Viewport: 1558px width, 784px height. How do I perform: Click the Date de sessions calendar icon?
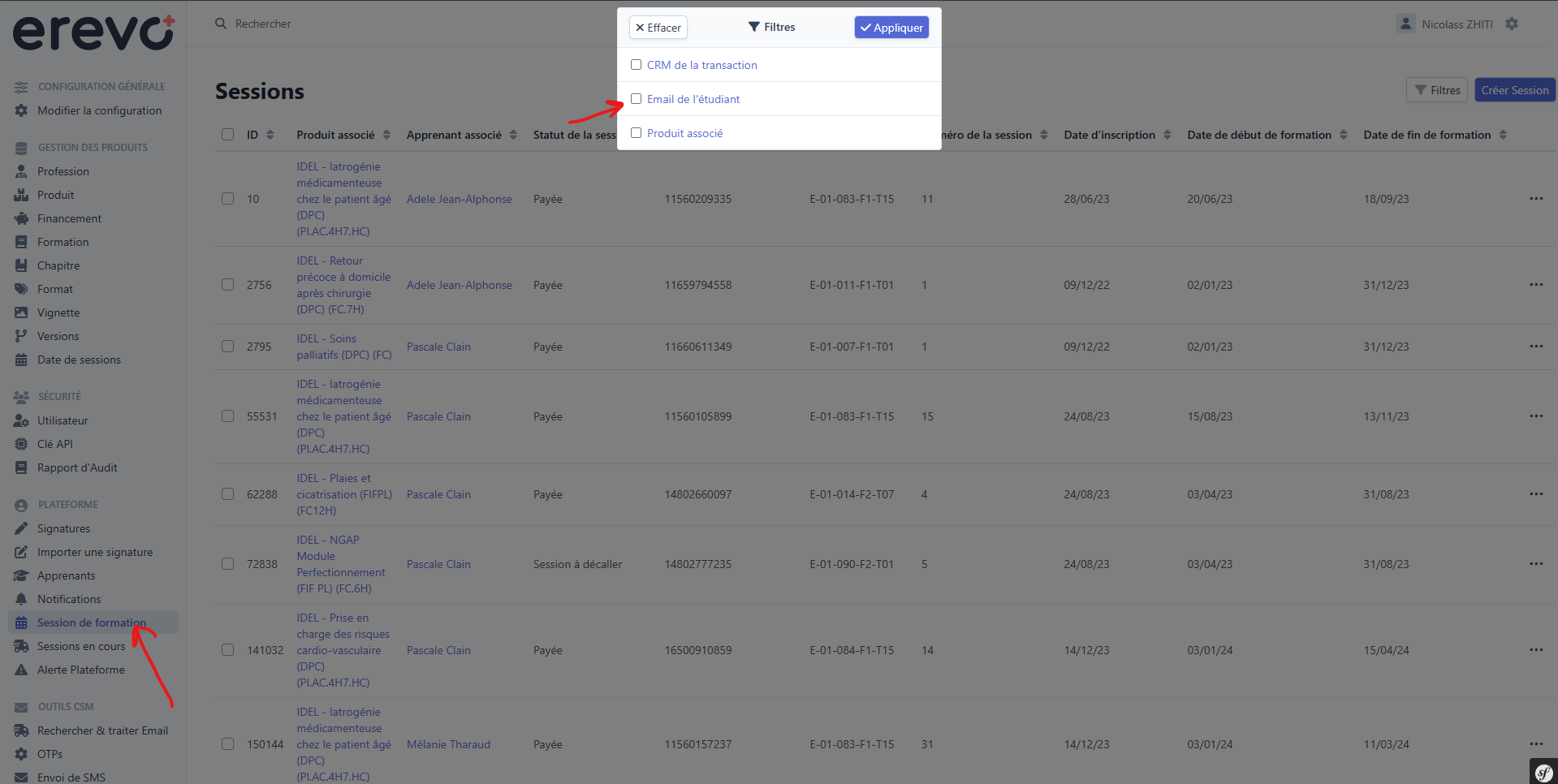point(21,360)
